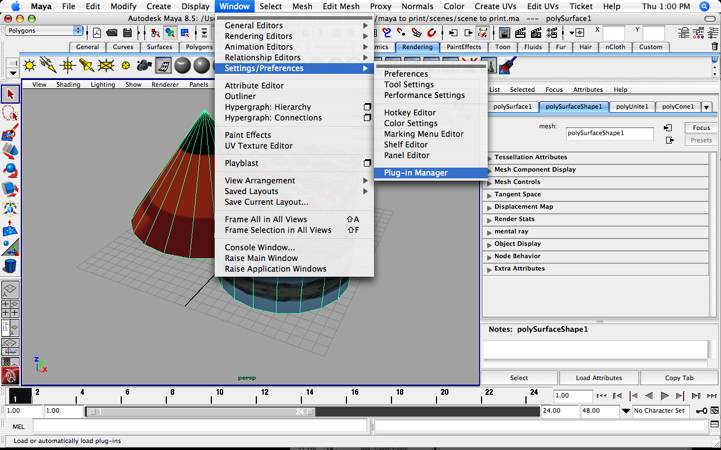Screen dimensions: 721x450
Task: Choose Plug-in Manager from submenu
Action: click(x=416, y=173)
